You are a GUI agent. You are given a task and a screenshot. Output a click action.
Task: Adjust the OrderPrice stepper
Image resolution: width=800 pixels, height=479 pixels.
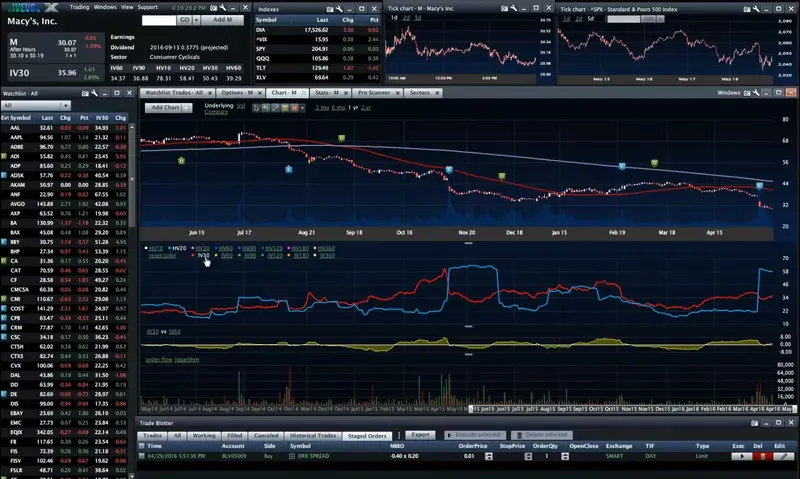click(489, 456)
